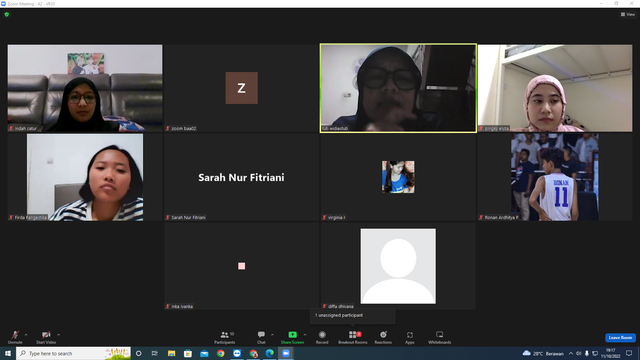Click the weather widget showing 28°C Berawan
Image resolution: width=640 pixels, height=360 pixels.
543,353
